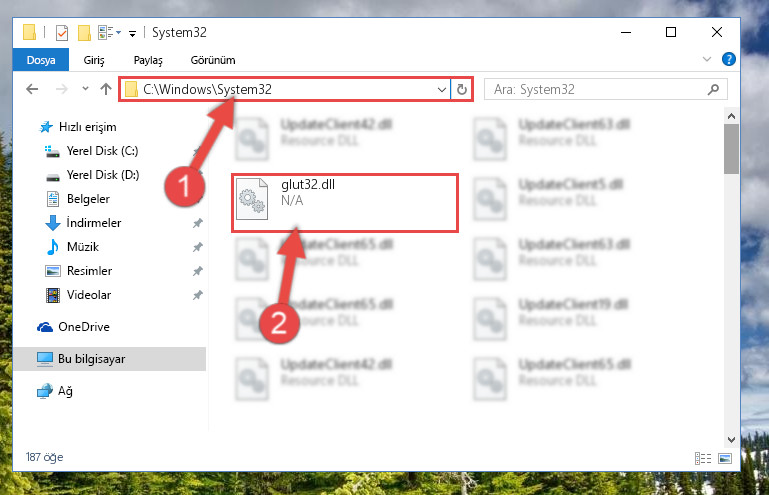The image size is (769, 495).
Task: Expand the ribbon using the chevron
Action: 707,59
